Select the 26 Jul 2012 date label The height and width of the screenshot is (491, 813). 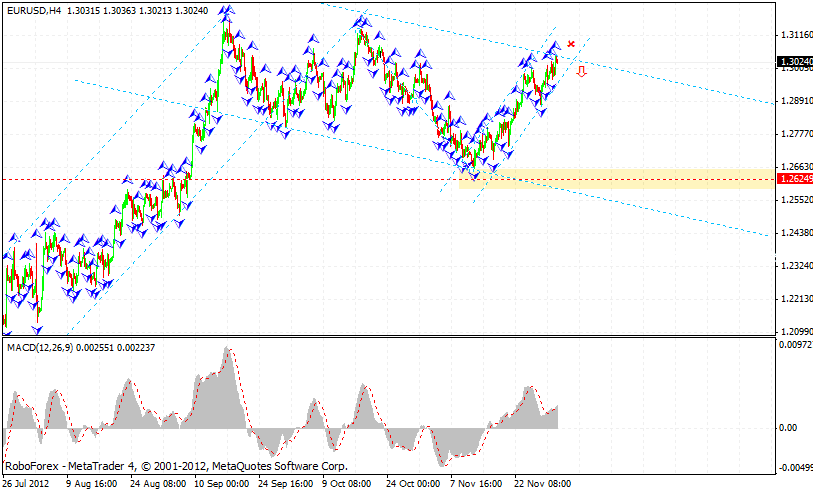point(29,481)
